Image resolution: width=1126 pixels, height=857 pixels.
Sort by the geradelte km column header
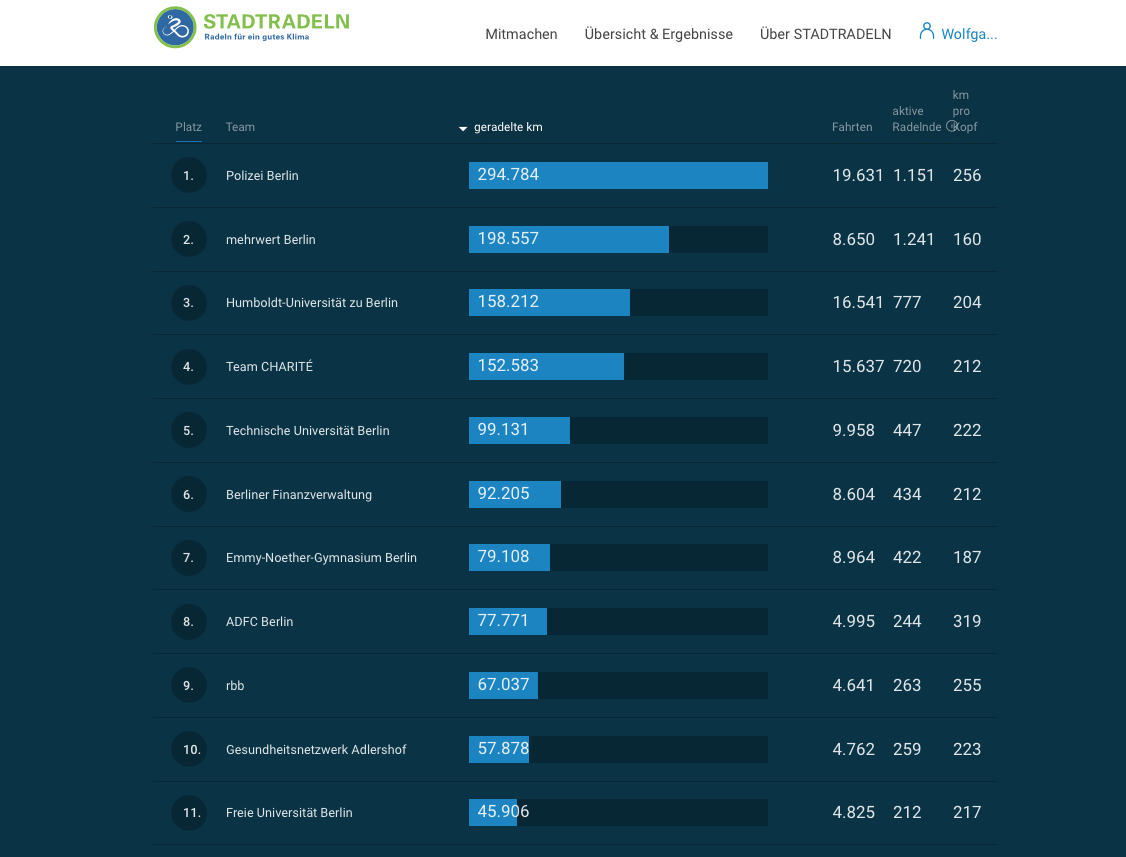tap(508, 126)
